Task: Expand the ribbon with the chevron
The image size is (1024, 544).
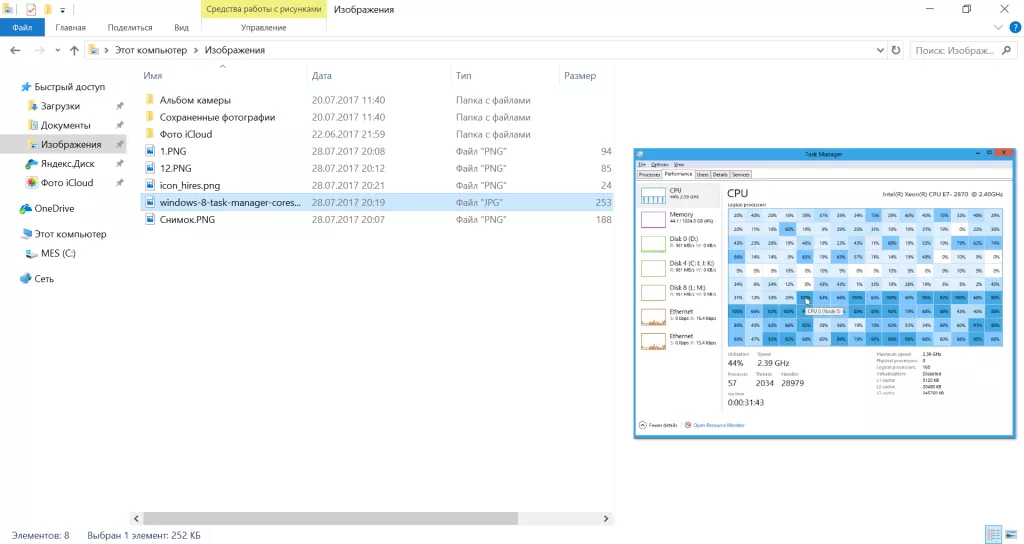Action: 996,28
